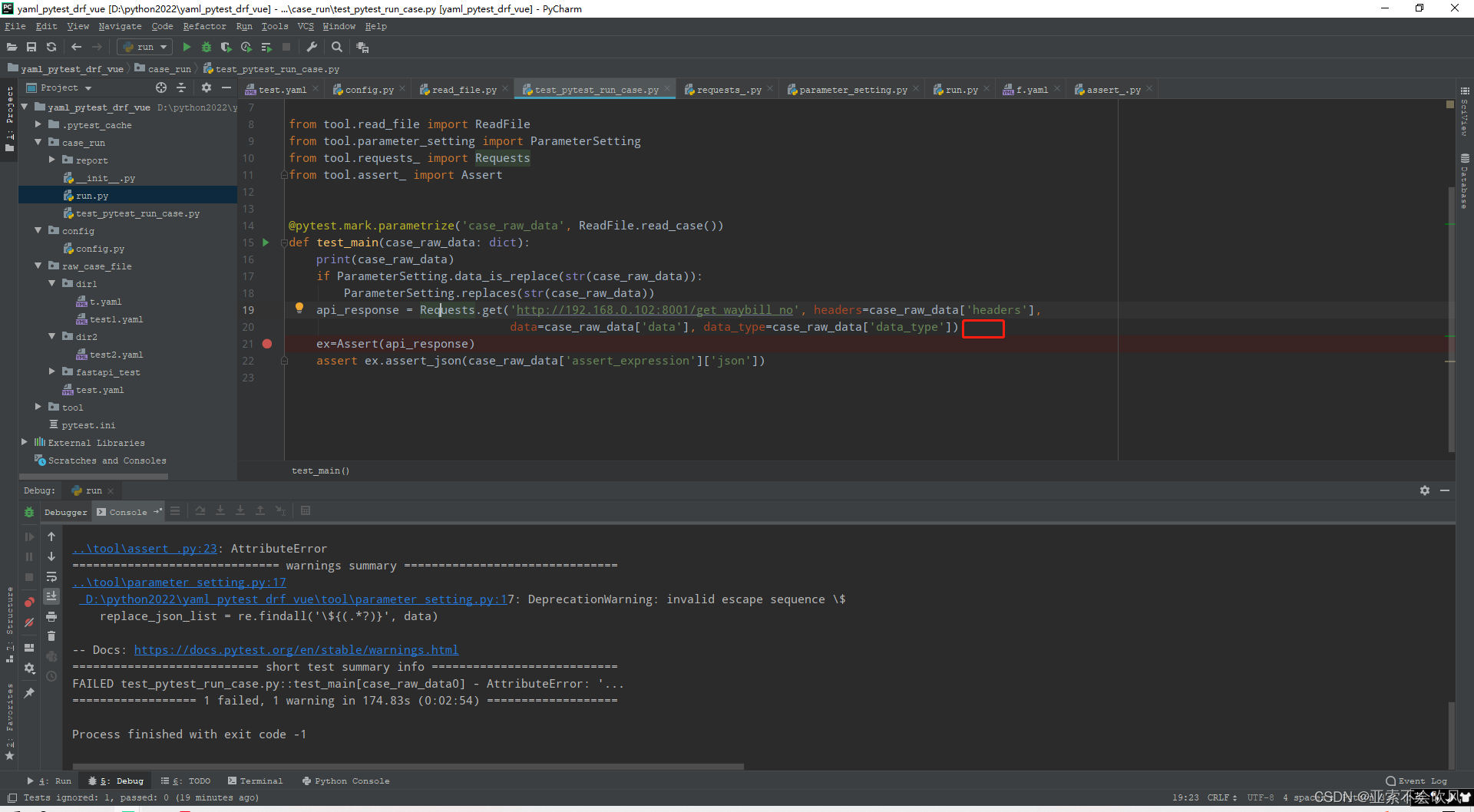Viewport: 1474px width, 812px height.
Task: Click the UTF-8 encoding indicator
Action: click(x=1260, y=798)
